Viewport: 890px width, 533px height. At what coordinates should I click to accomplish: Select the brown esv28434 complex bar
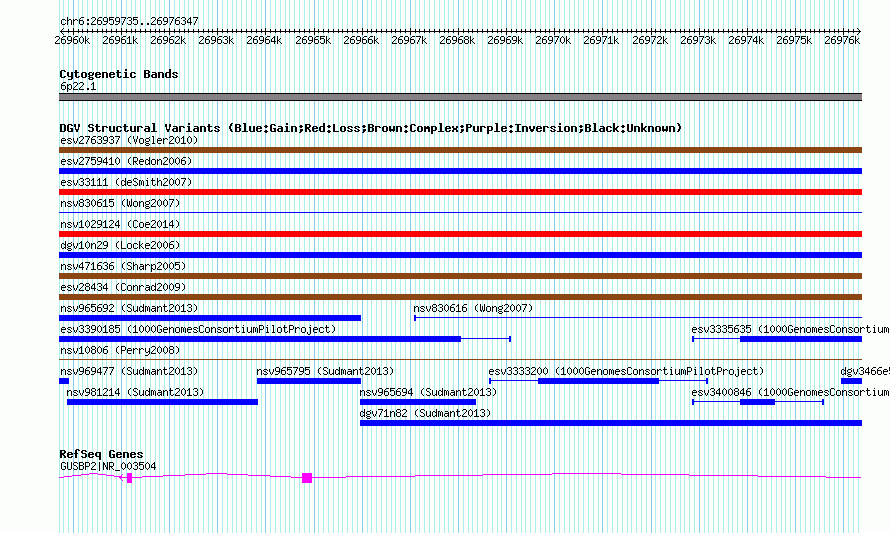(x=460, y=297)
